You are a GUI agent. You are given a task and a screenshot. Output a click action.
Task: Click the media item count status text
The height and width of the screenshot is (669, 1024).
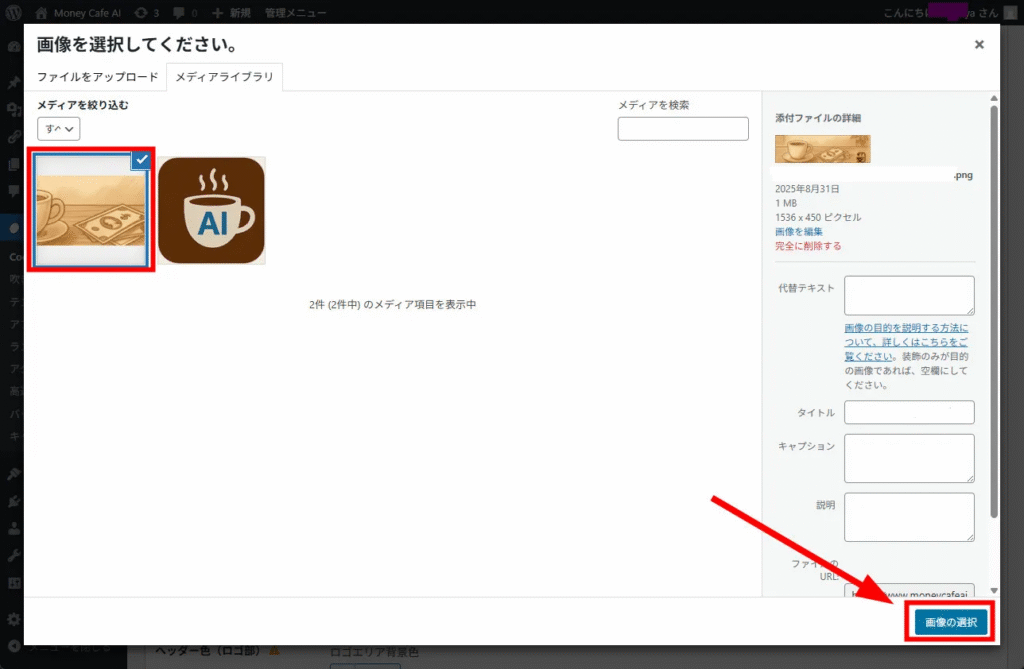[x=392, y=304]
